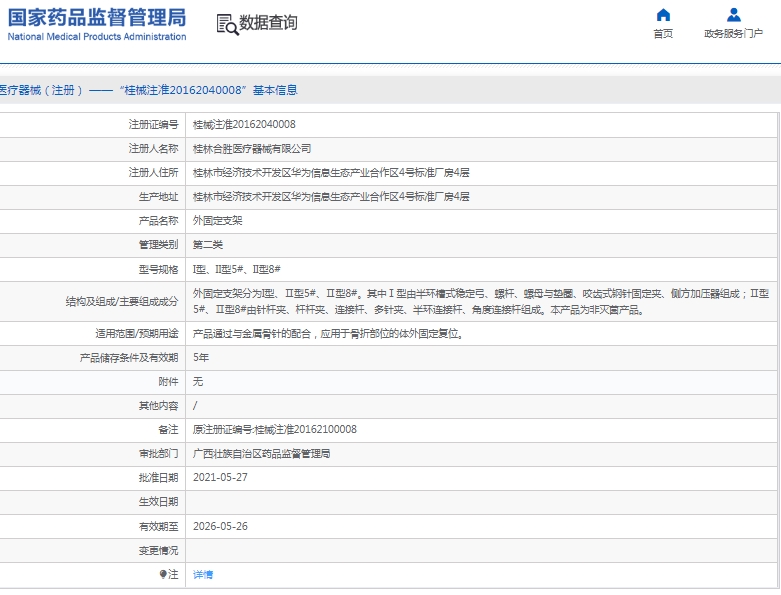
Task: Click the 国家药品监督管理局 logo
Action: [97, 24]
